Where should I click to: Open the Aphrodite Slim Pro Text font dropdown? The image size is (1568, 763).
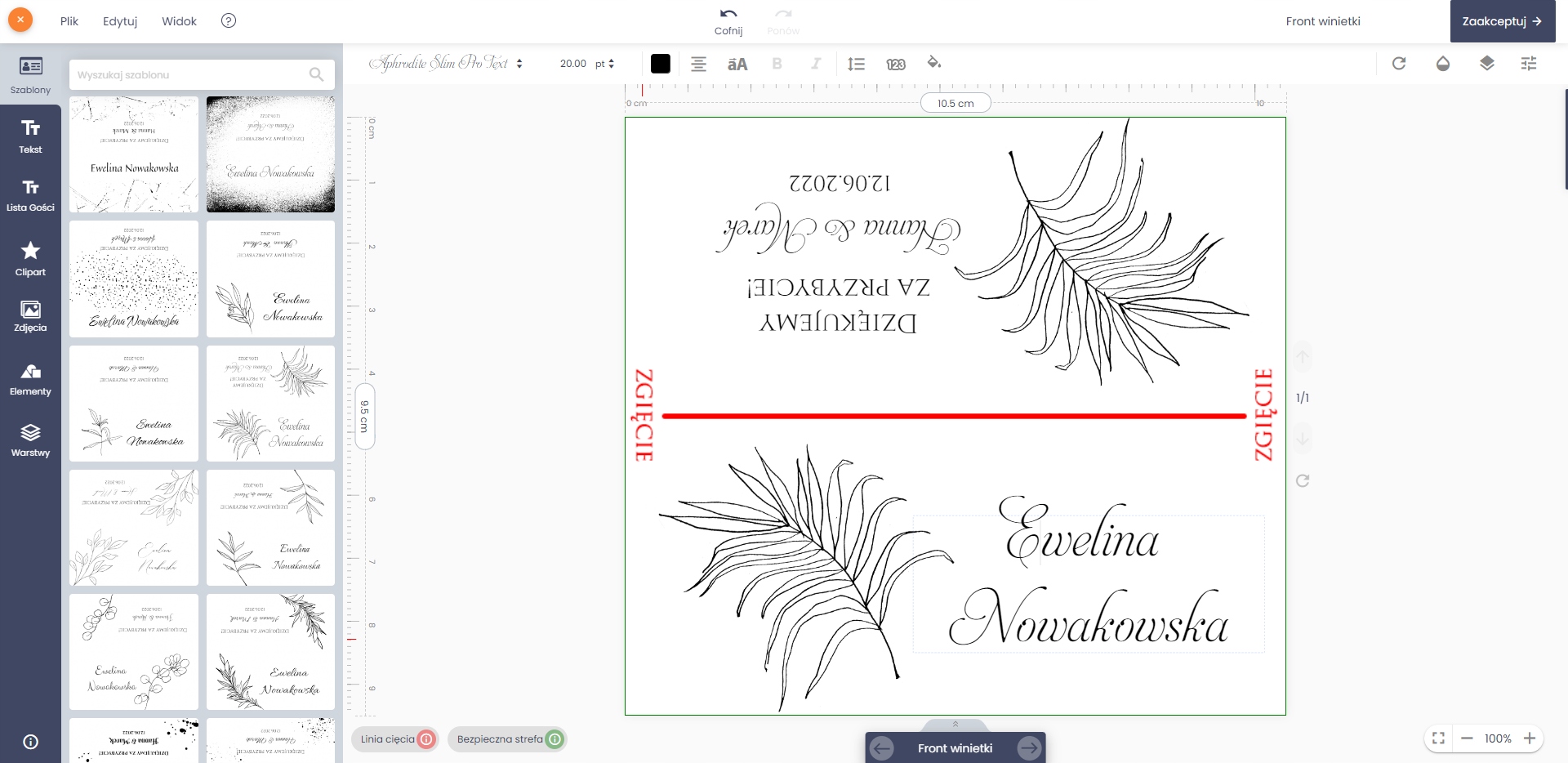click(445, 63)
